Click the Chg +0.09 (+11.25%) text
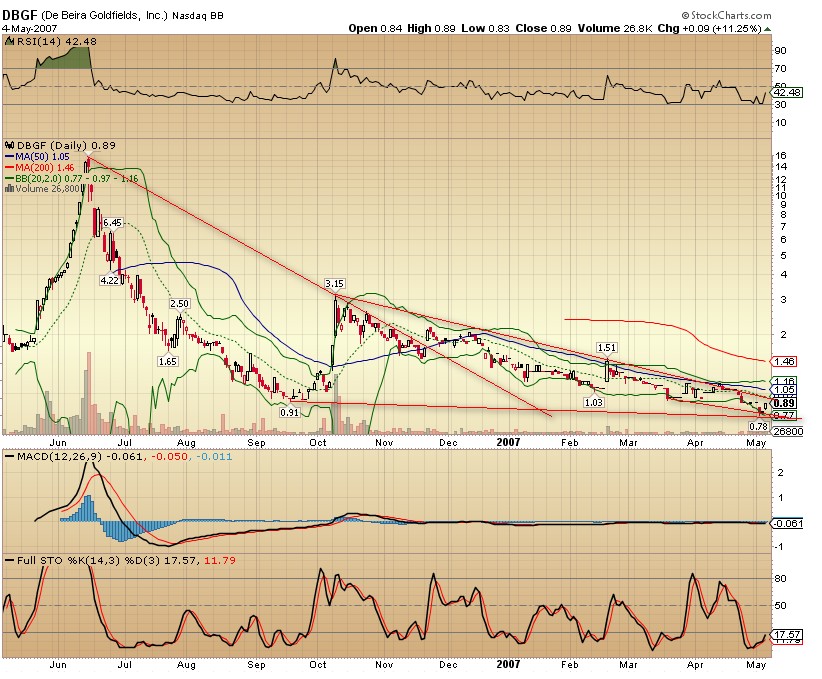This screenshot has height=679, width=822. (709, 28)
